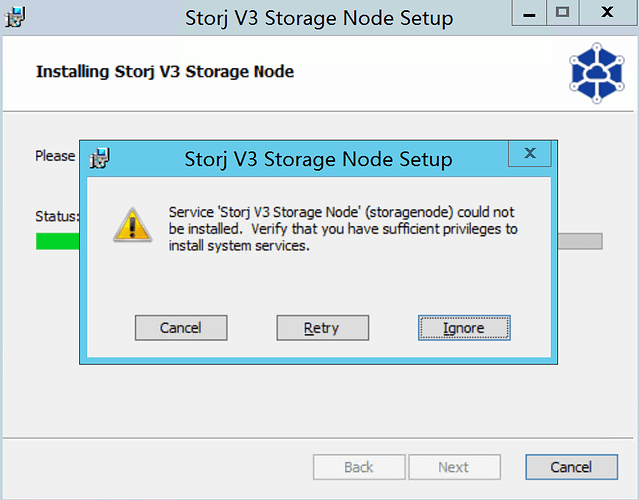Click the installer icon in the main window title bar
639x500 pixels.
16,17
